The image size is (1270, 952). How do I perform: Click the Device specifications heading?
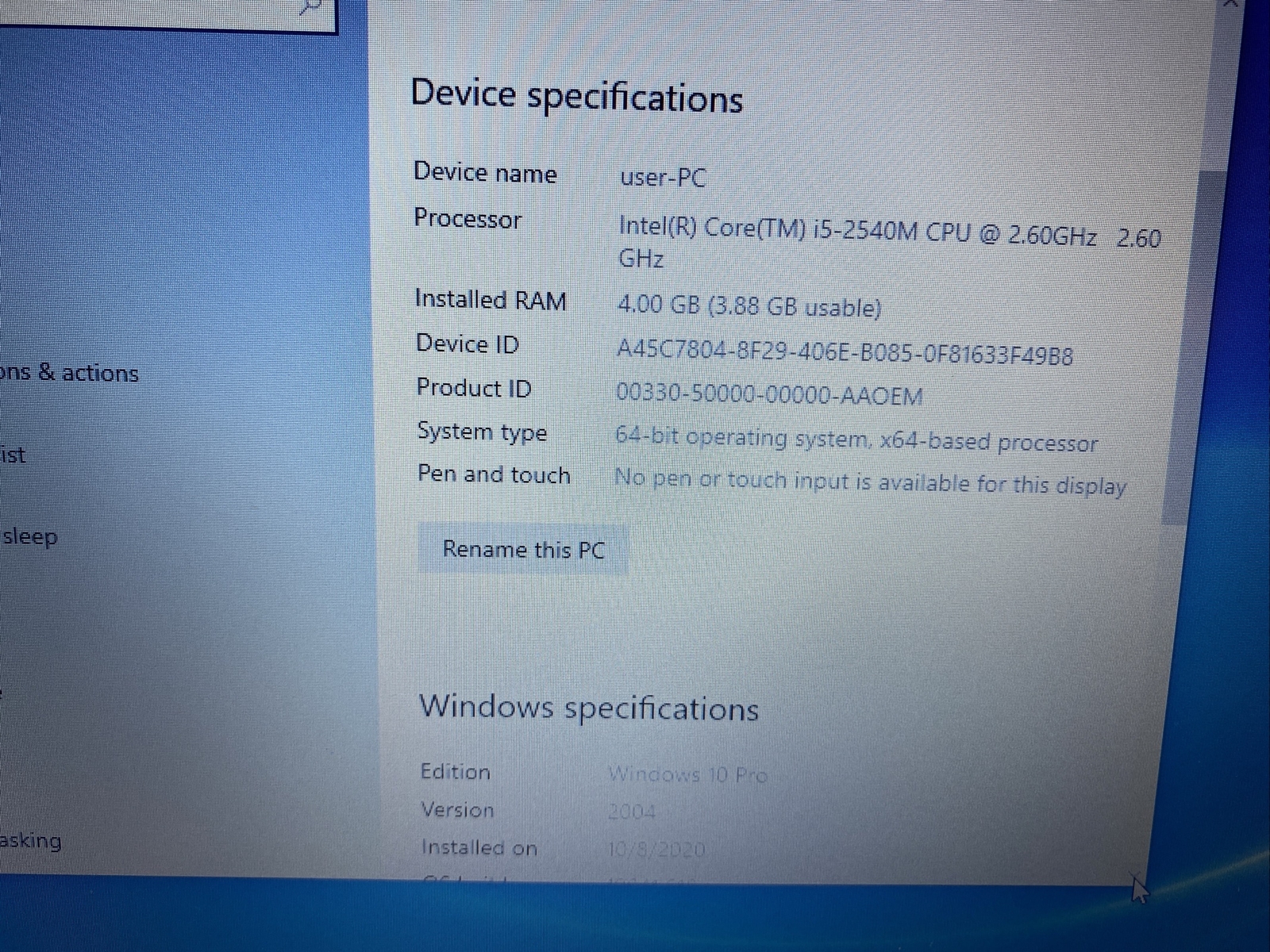pyautogui.click(x=577, y=97)
